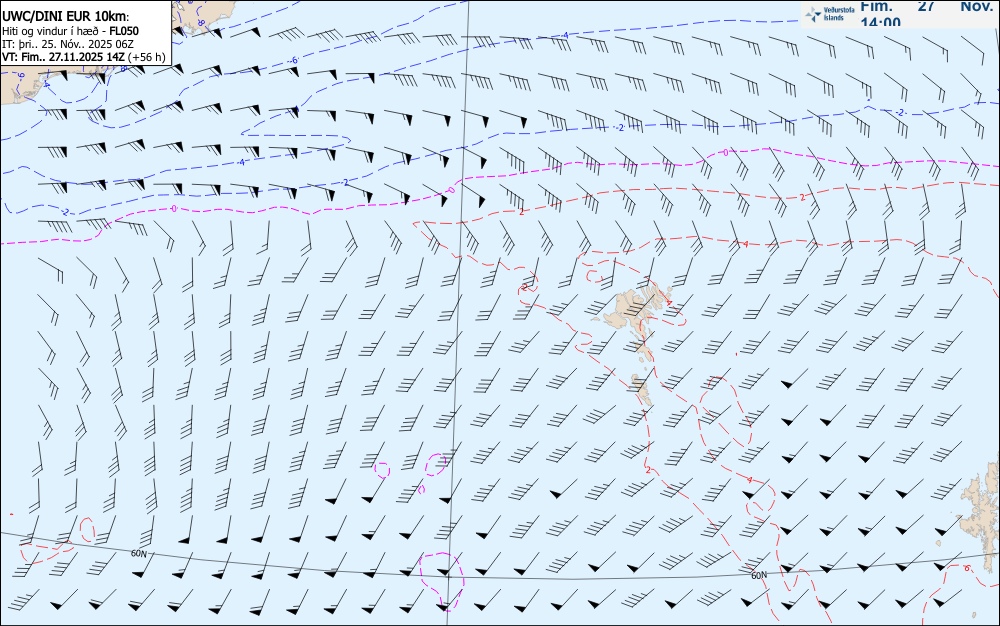Click the '-8' blue isotherm label near Iceland

coord(200,22)
